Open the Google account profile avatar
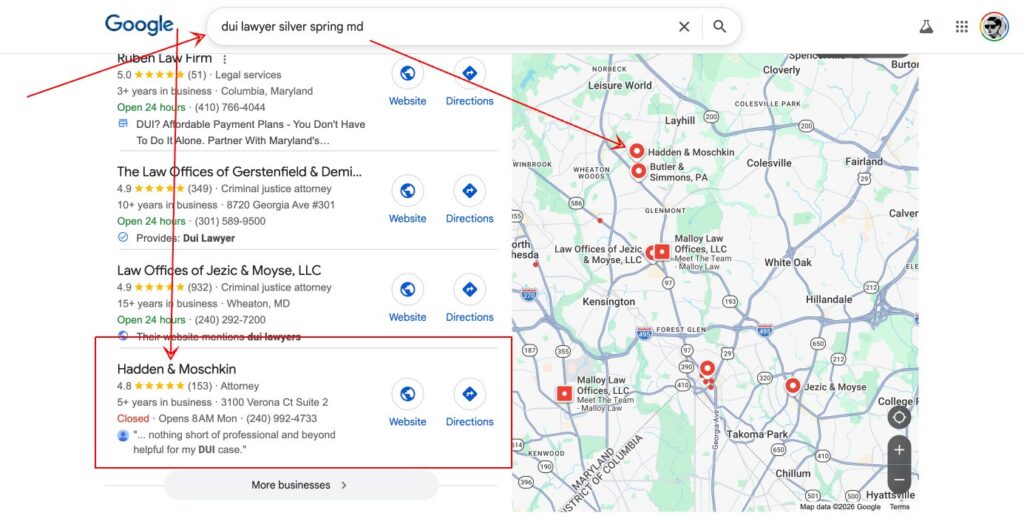The width and height of the screenshot is (1024, 527). click(x=994, y=27)
